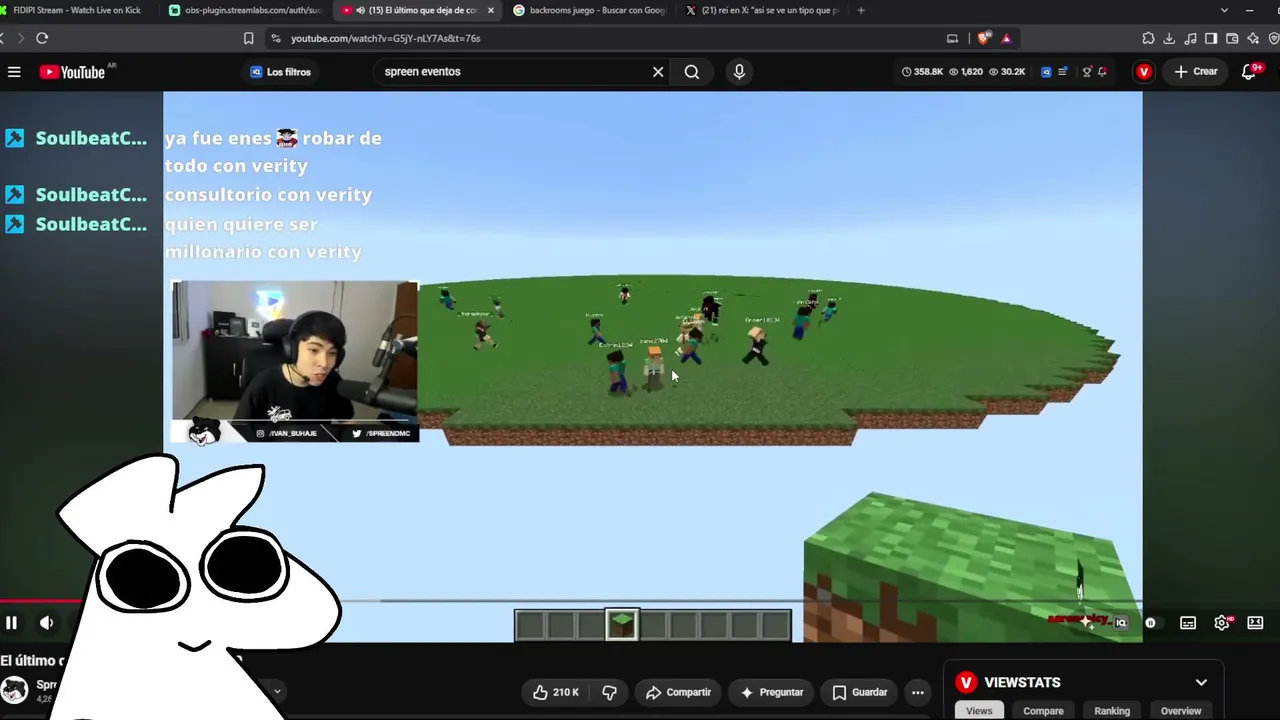Open the Brave Wallet icon
The image size is (1280, 720).
pos(1232,38)
